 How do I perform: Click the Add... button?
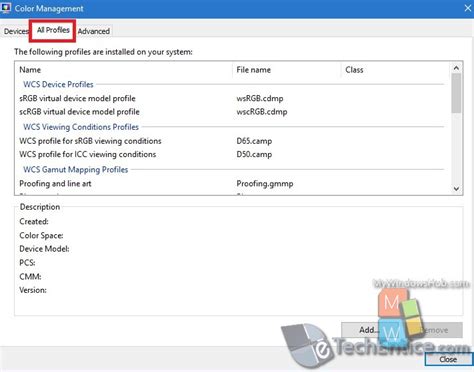pyautogui.click(x=368, y=330)
